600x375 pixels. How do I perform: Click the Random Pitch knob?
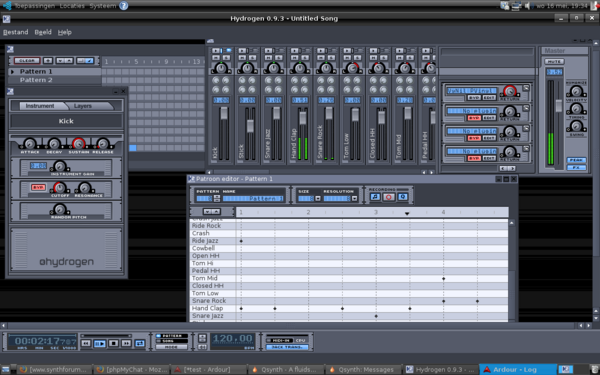click(x=60, y=210)
